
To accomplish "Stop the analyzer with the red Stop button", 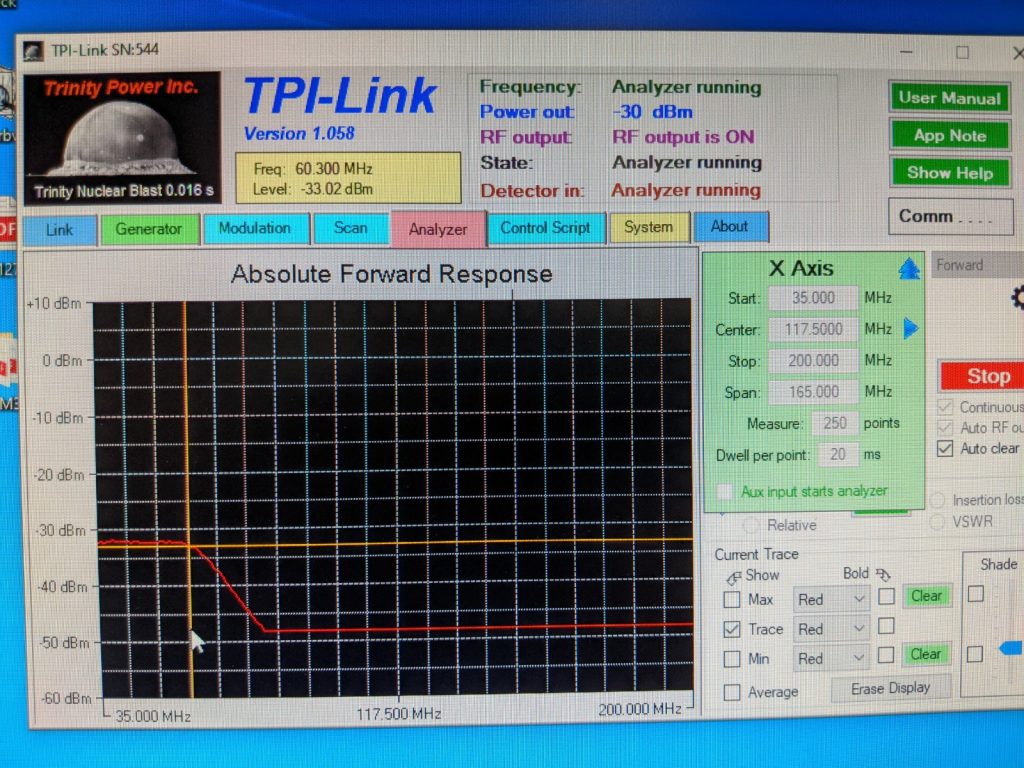I will coord(984,376).
